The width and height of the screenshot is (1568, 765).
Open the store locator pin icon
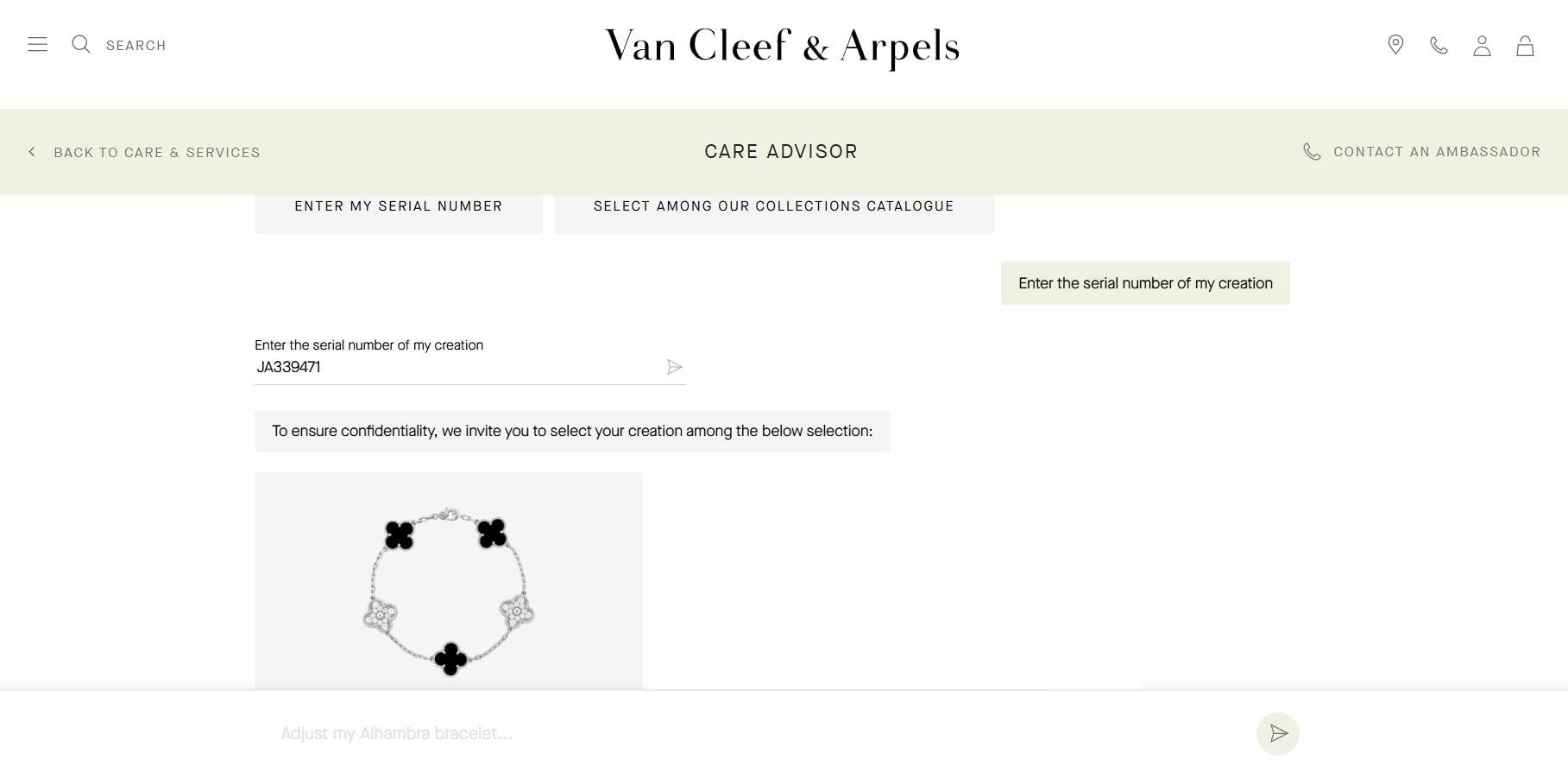click(1395, 45)
